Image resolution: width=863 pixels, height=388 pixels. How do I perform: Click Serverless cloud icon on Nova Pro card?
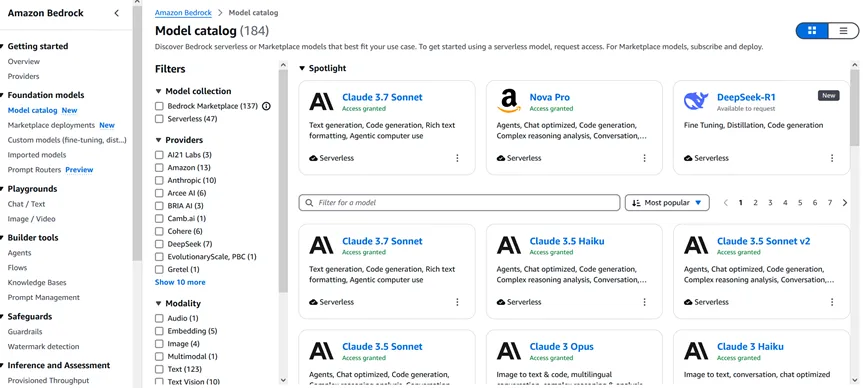(501, 159)
